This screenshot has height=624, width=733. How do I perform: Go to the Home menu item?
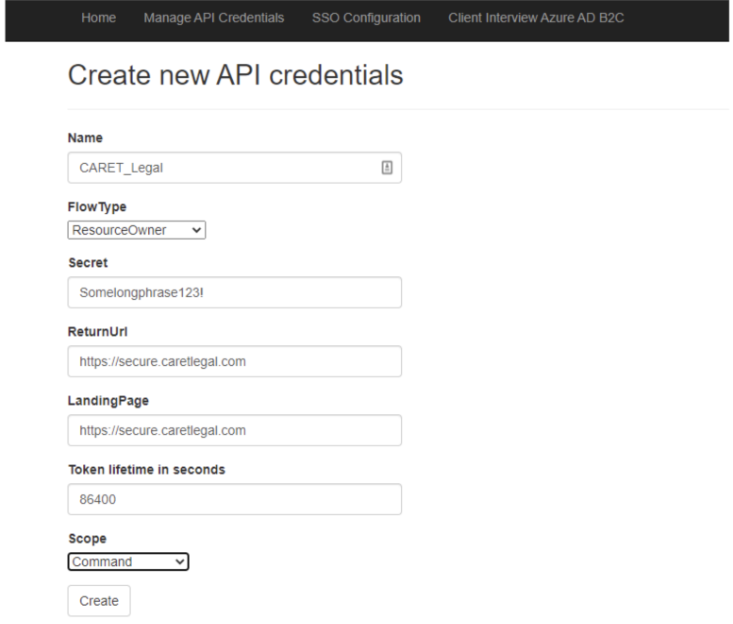[99, 18]
